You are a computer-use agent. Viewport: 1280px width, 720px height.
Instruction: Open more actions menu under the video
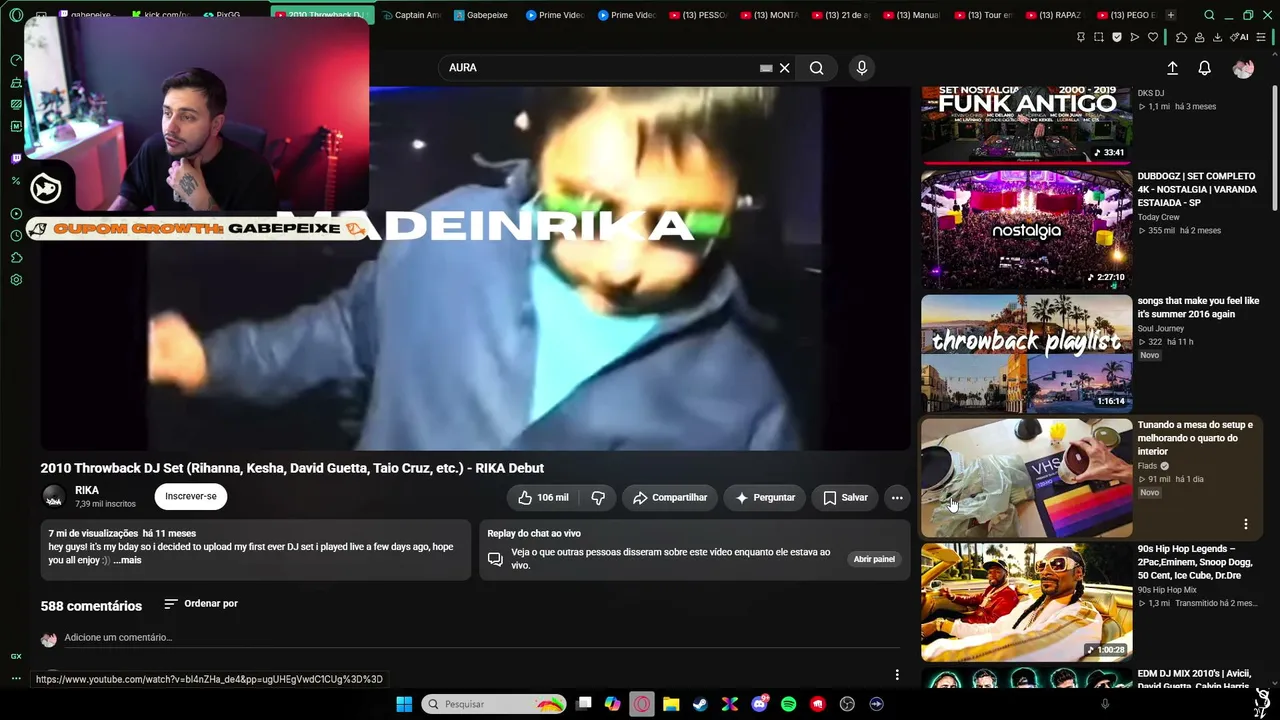tap(897, 497)
